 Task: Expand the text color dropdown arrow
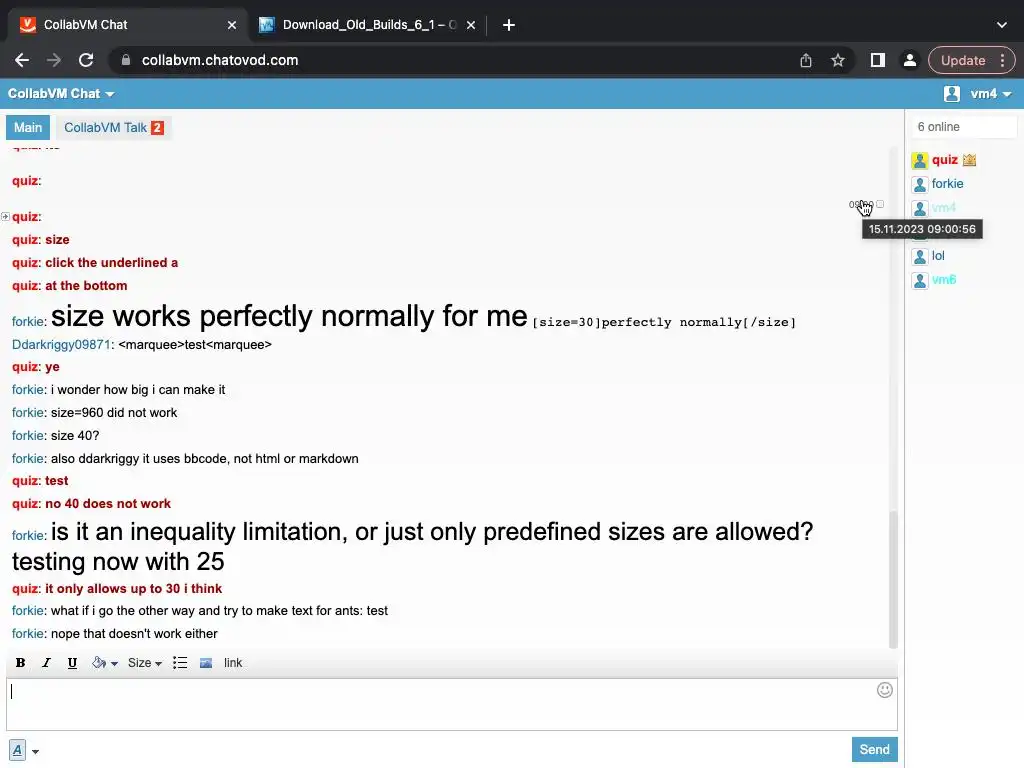114,664
